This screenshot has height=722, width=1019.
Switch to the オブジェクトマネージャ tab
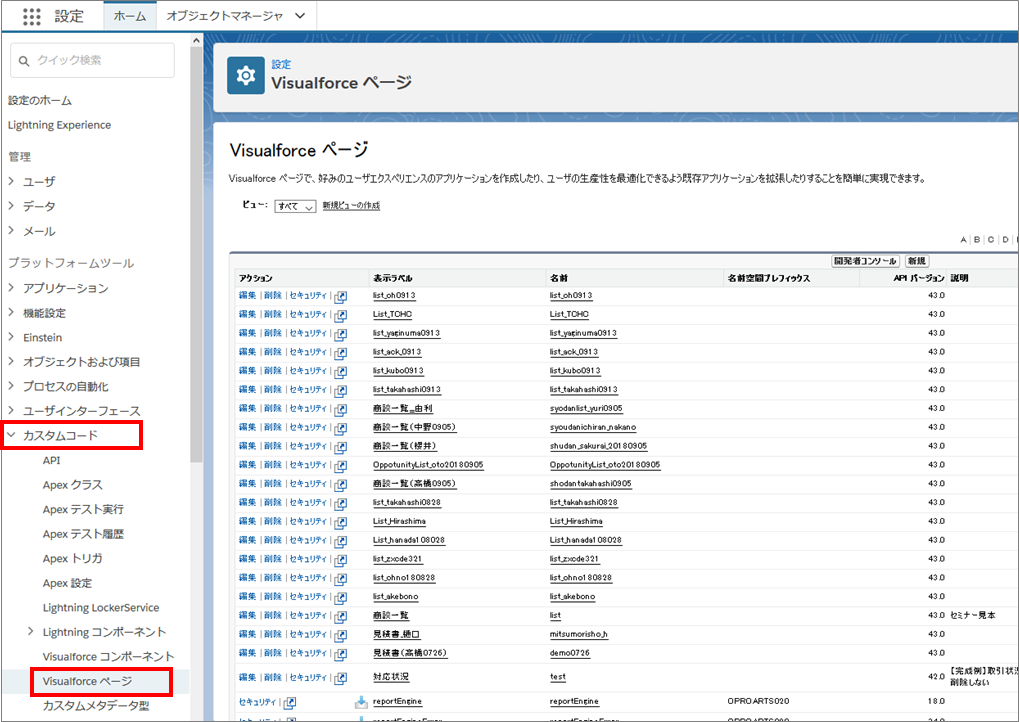point(223,16)
